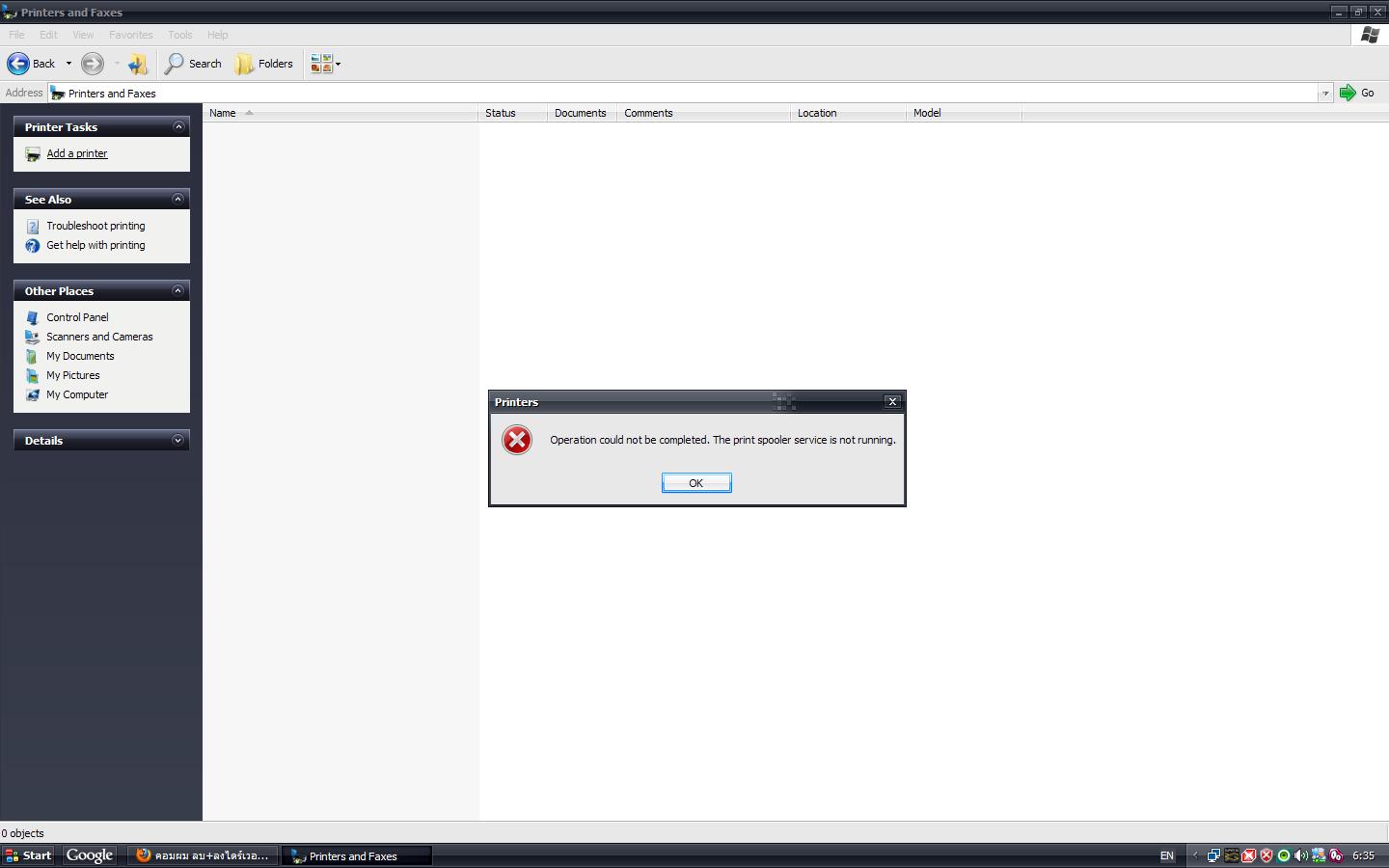The width and height of the screenshot is (1389, 868).
Task: Click the My Computer icon
Action: pyautogui.click(x=33, y=394)
